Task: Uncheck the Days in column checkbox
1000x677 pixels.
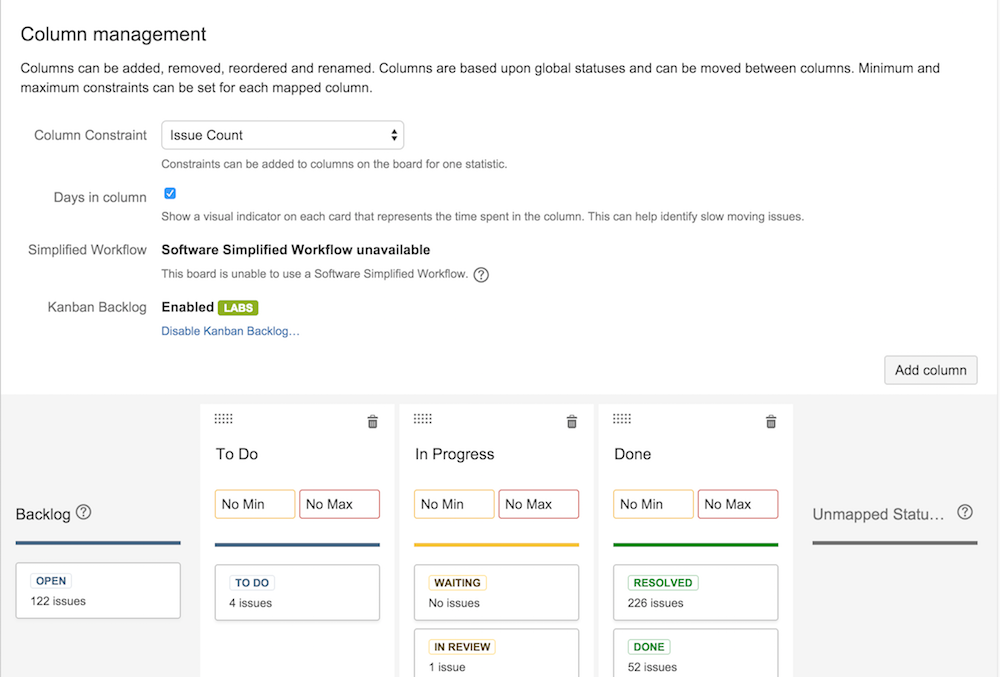Action: pos(170,193)
